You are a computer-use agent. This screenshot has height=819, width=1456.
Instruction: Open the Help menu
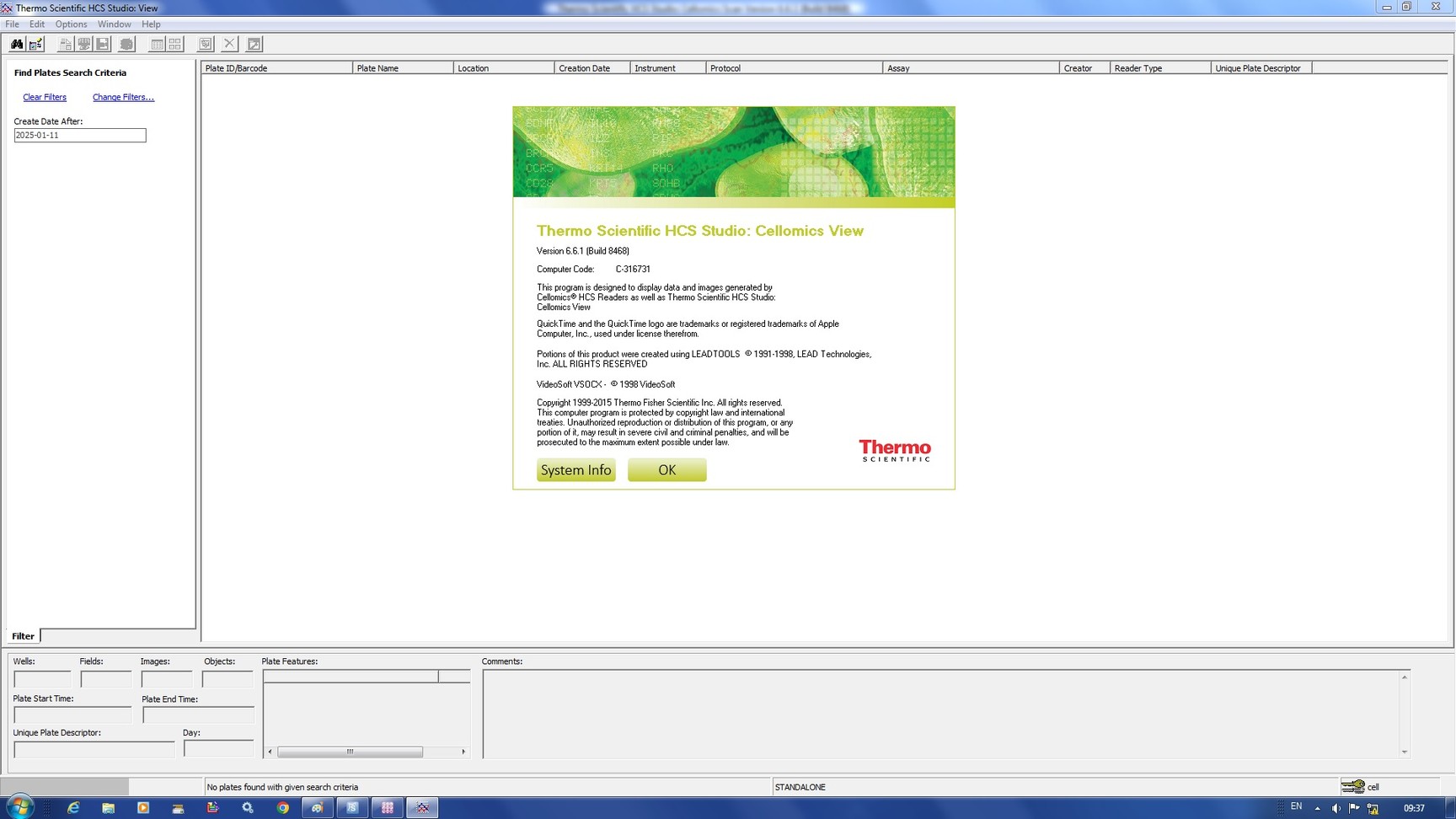(151, 24)
